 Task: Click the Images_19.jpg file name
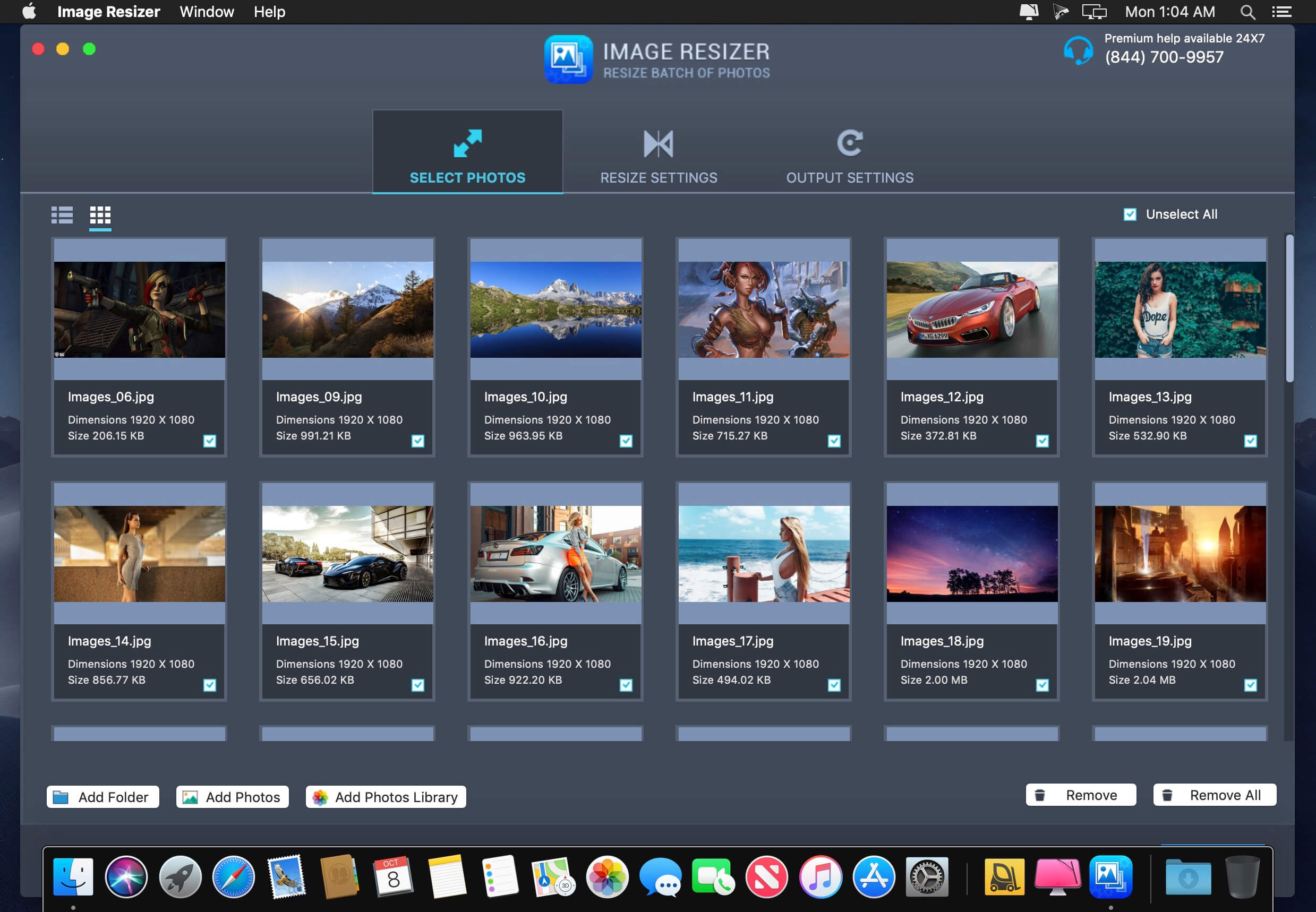(x=1150, y=641)
